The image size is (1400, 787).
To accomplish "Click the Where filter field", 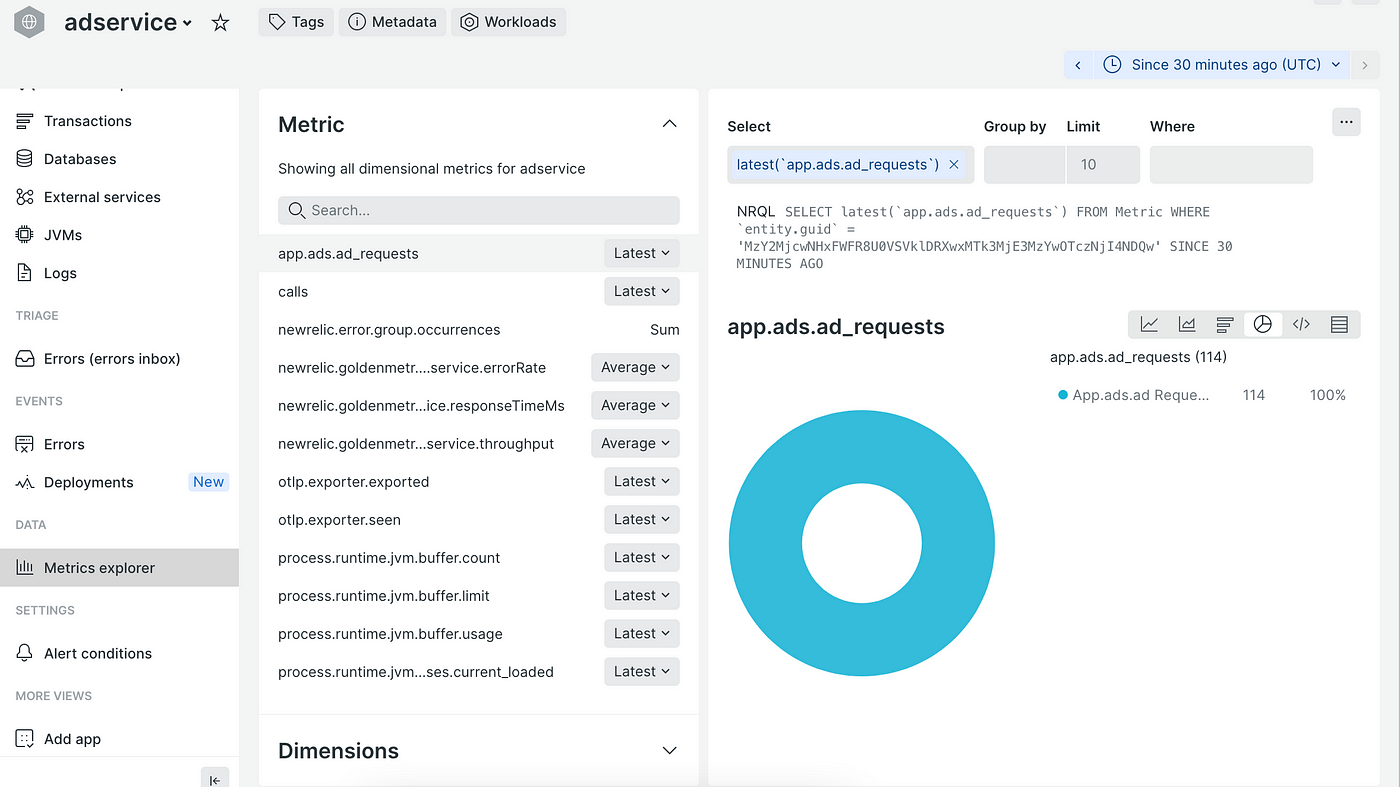I will [1231, 165].
